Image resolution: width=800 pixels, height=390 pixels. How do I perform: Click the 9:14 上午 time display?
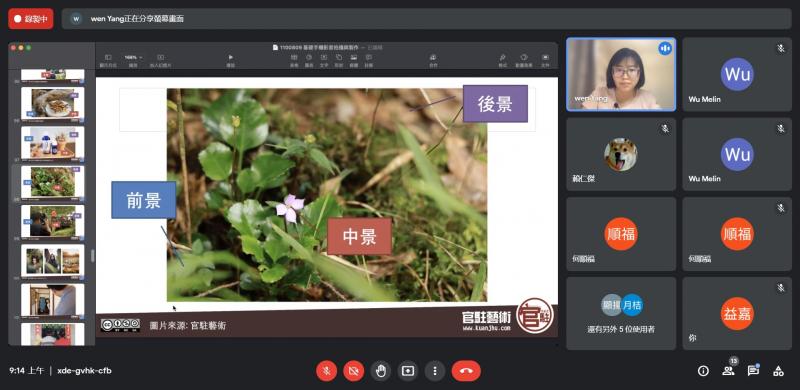[x=27, y=371]
